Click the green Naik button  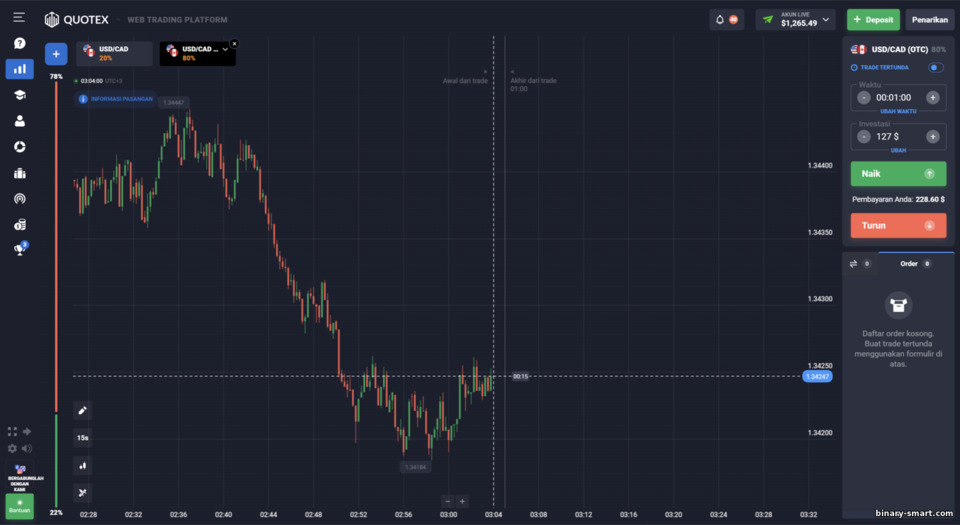898,174
